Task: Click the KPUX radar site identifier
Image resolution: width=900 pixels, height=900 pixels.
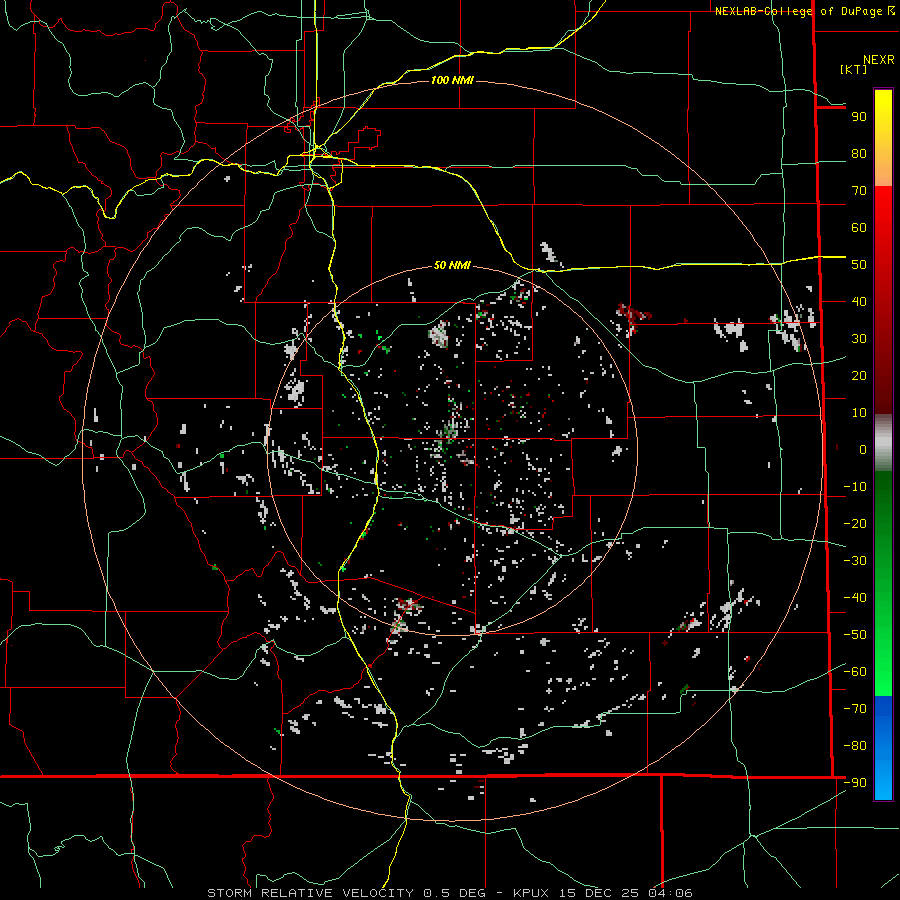Action: click(x=529, y=893)
